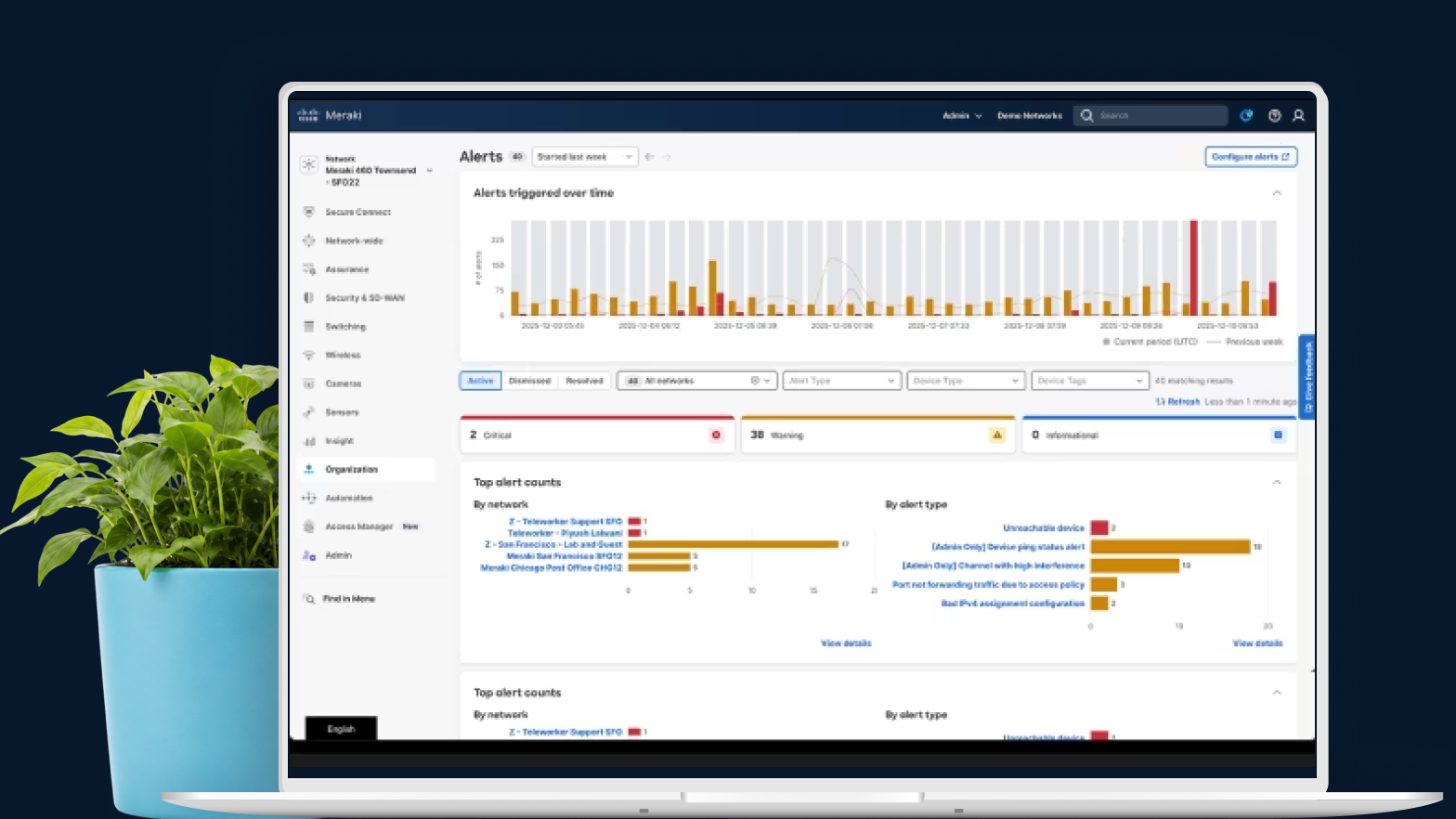Click the search magnifier icon in header
Screen dimensions: 1456x819
click(x=1086, y=115)
